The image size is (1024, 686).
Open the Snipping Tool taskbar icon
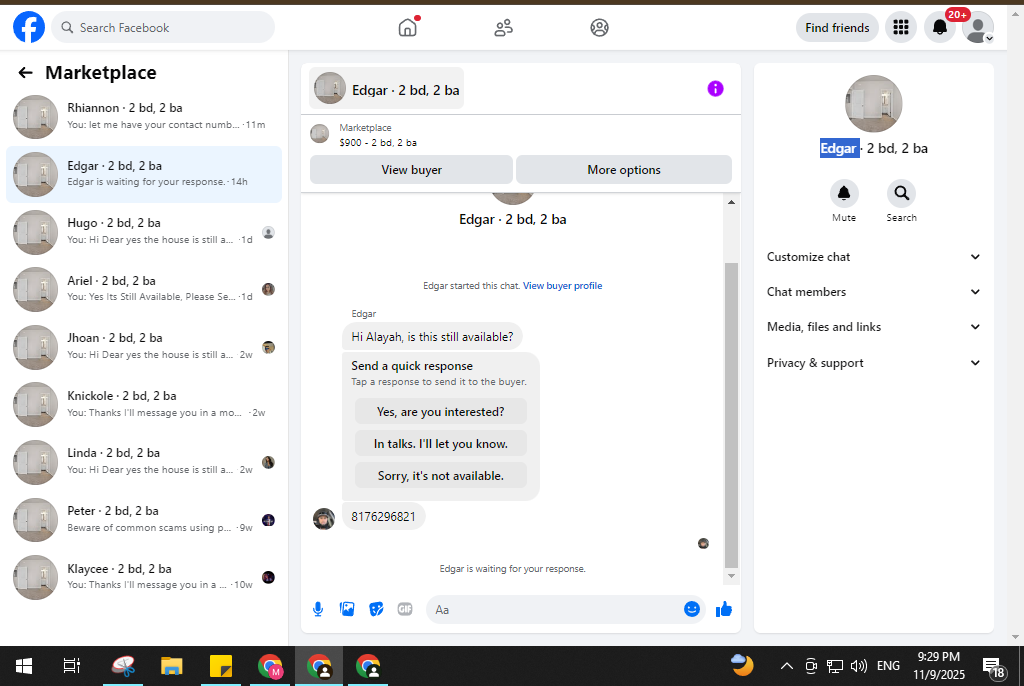point(123,666)
